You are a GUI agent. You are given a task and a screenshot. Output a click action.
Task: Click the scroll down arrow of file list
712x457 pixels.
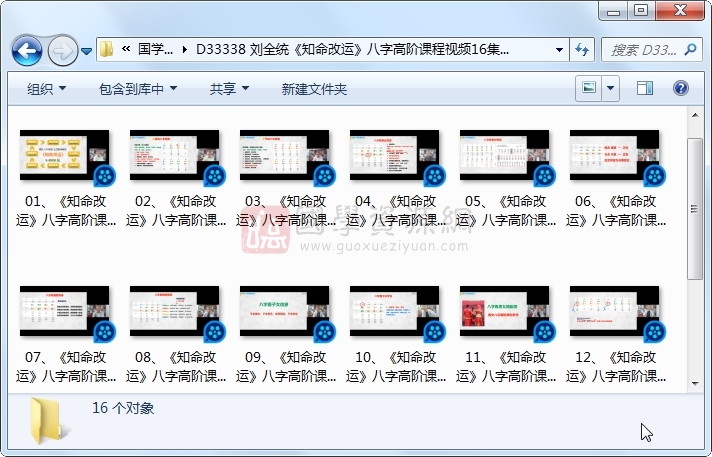click(x=695, y=384)
